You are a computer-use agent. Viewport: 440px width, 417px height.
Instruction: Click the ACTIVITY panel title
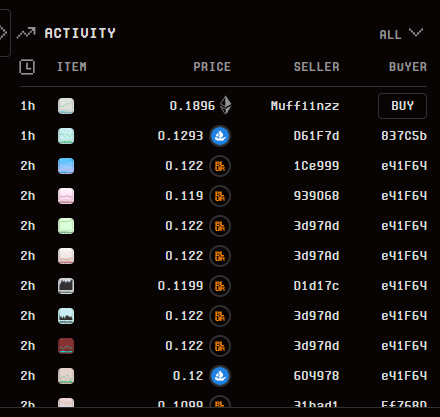pos(80,33)
